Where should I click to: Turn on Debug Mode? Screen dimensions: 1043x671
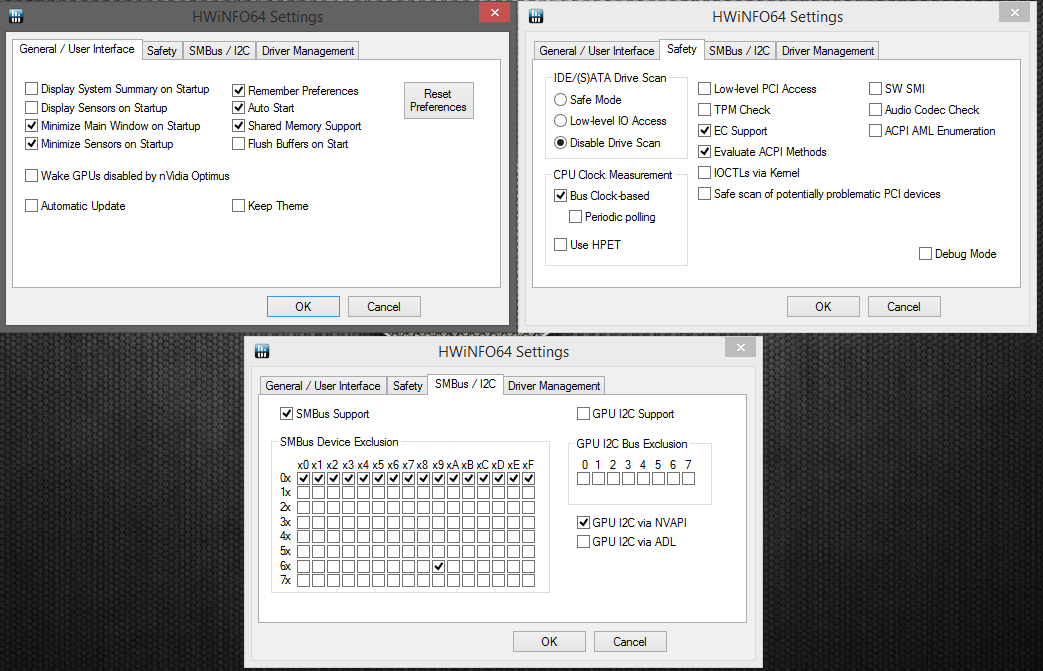click(957, 253)
